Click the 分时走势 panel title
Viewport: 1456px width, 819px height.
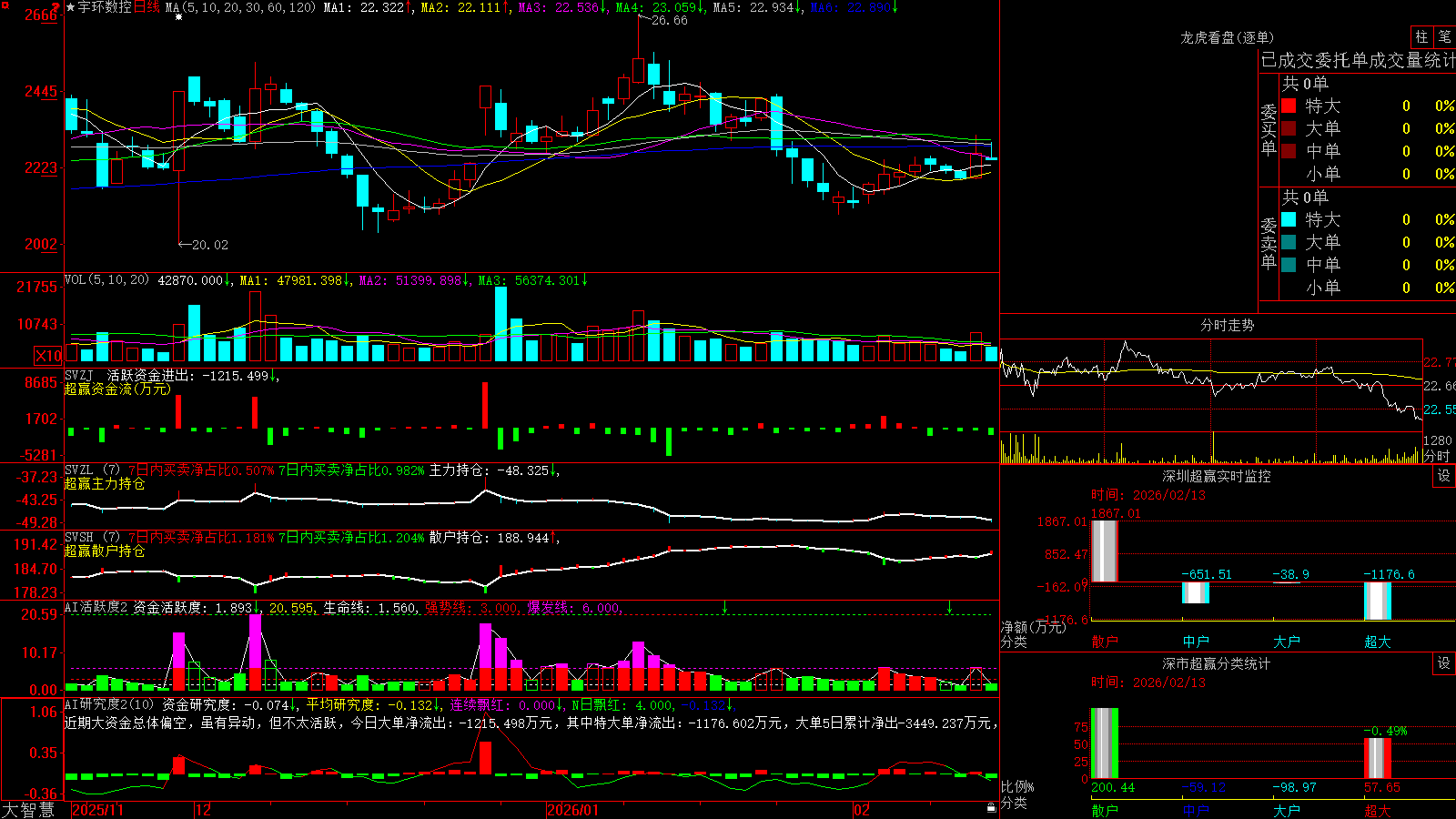coord(1227,325)
